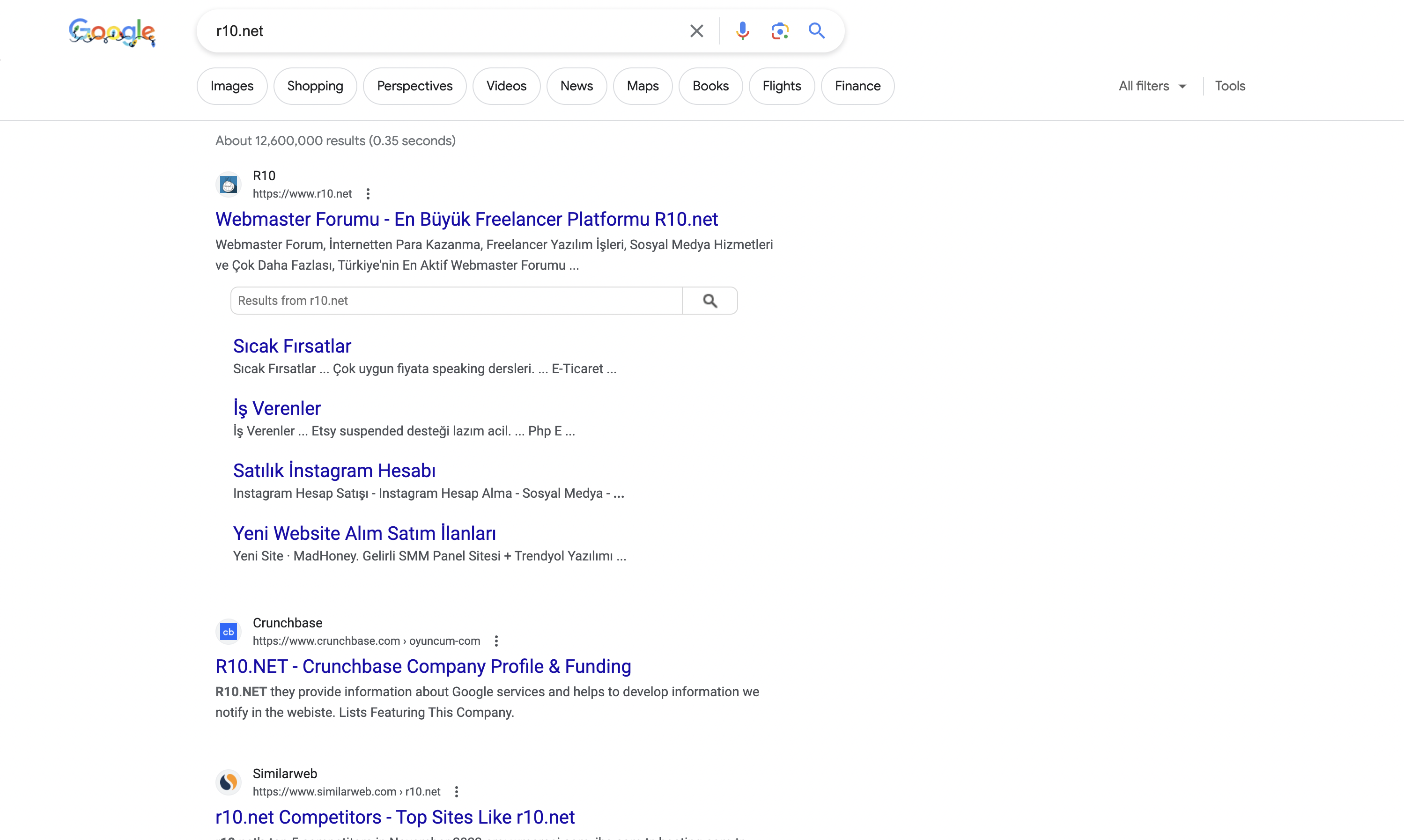
Task: Open the Maps tab
Action: [643, 86]
